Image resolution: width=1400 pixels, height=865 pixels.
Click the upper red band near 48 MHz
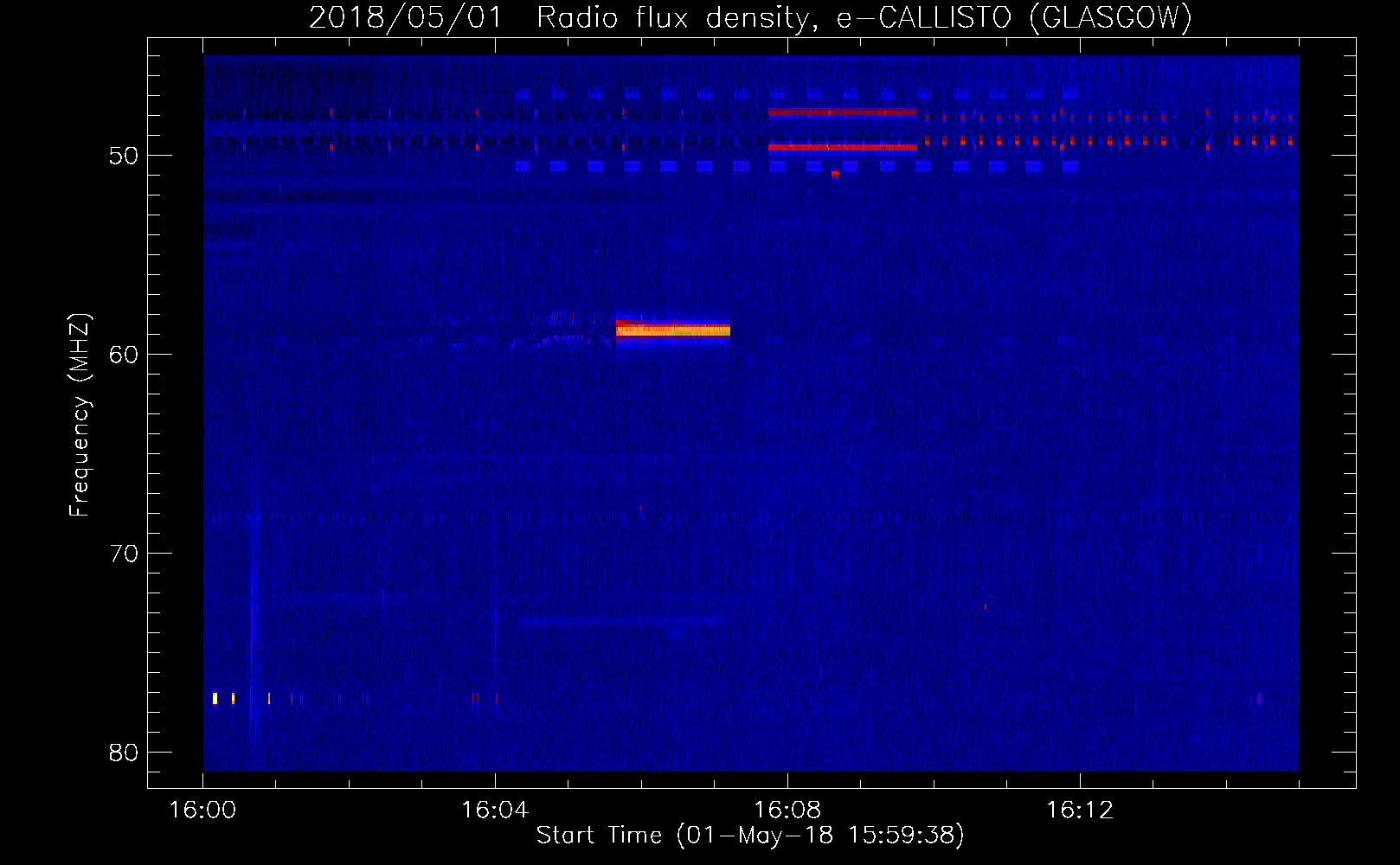842,112
